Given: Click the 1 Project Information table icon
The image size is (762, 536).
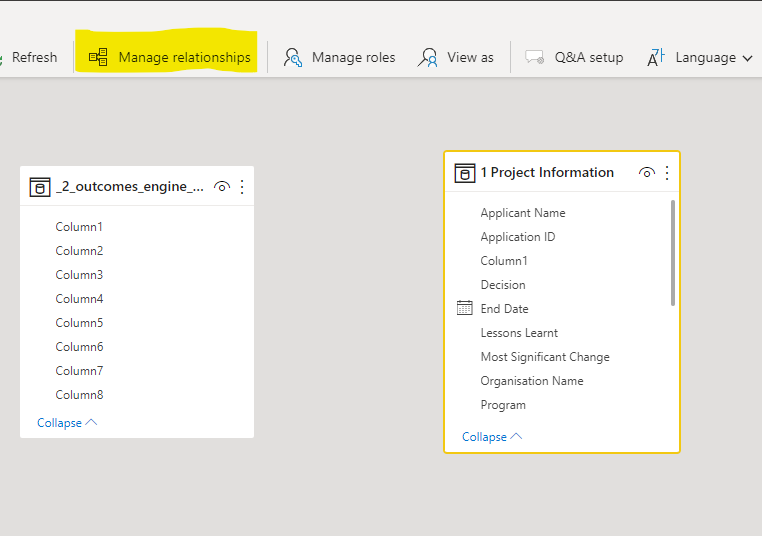Looking at the screenshot, I should pos(465,173).
